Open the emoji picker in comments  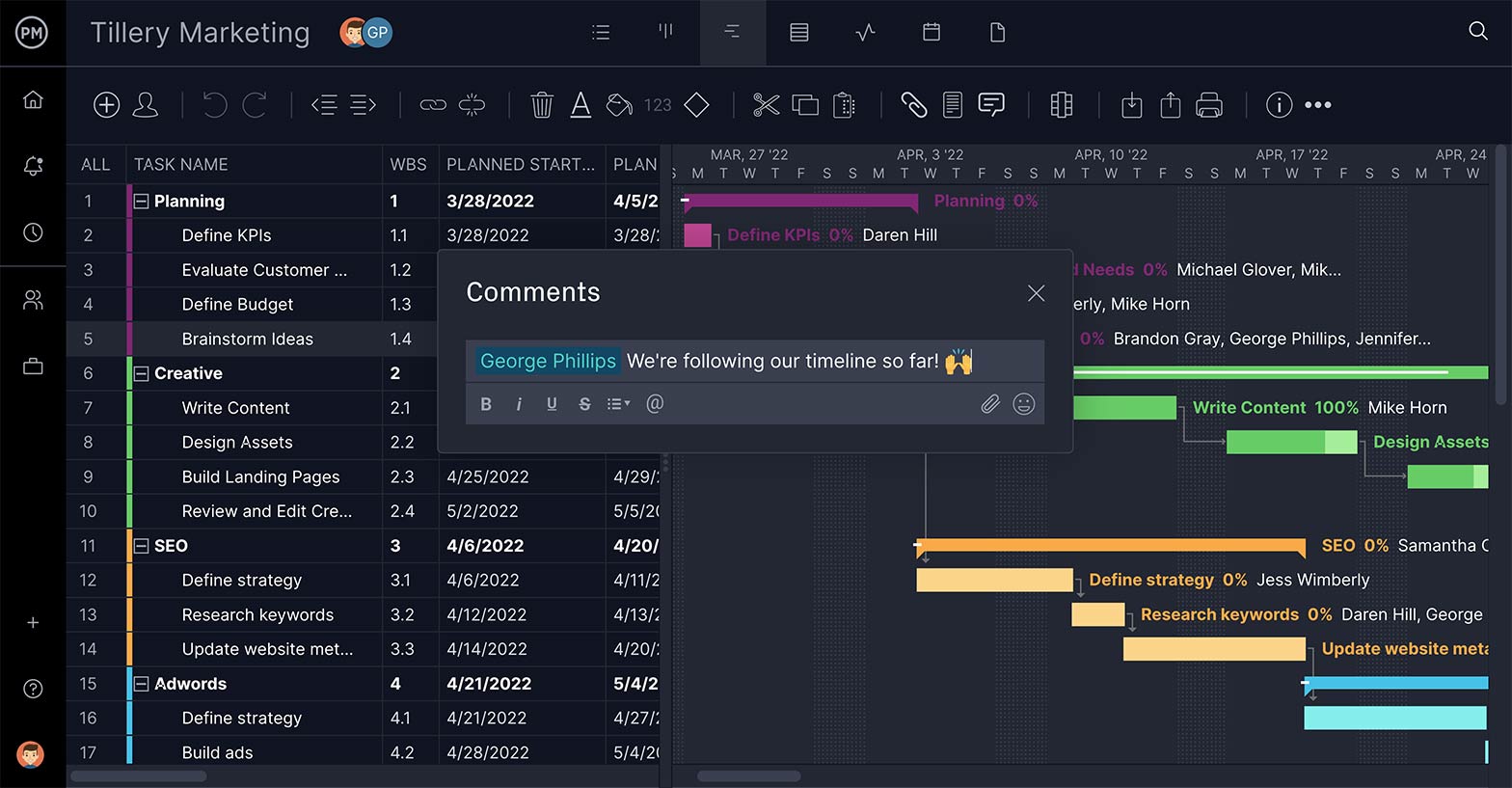[x=1024, y=404]
